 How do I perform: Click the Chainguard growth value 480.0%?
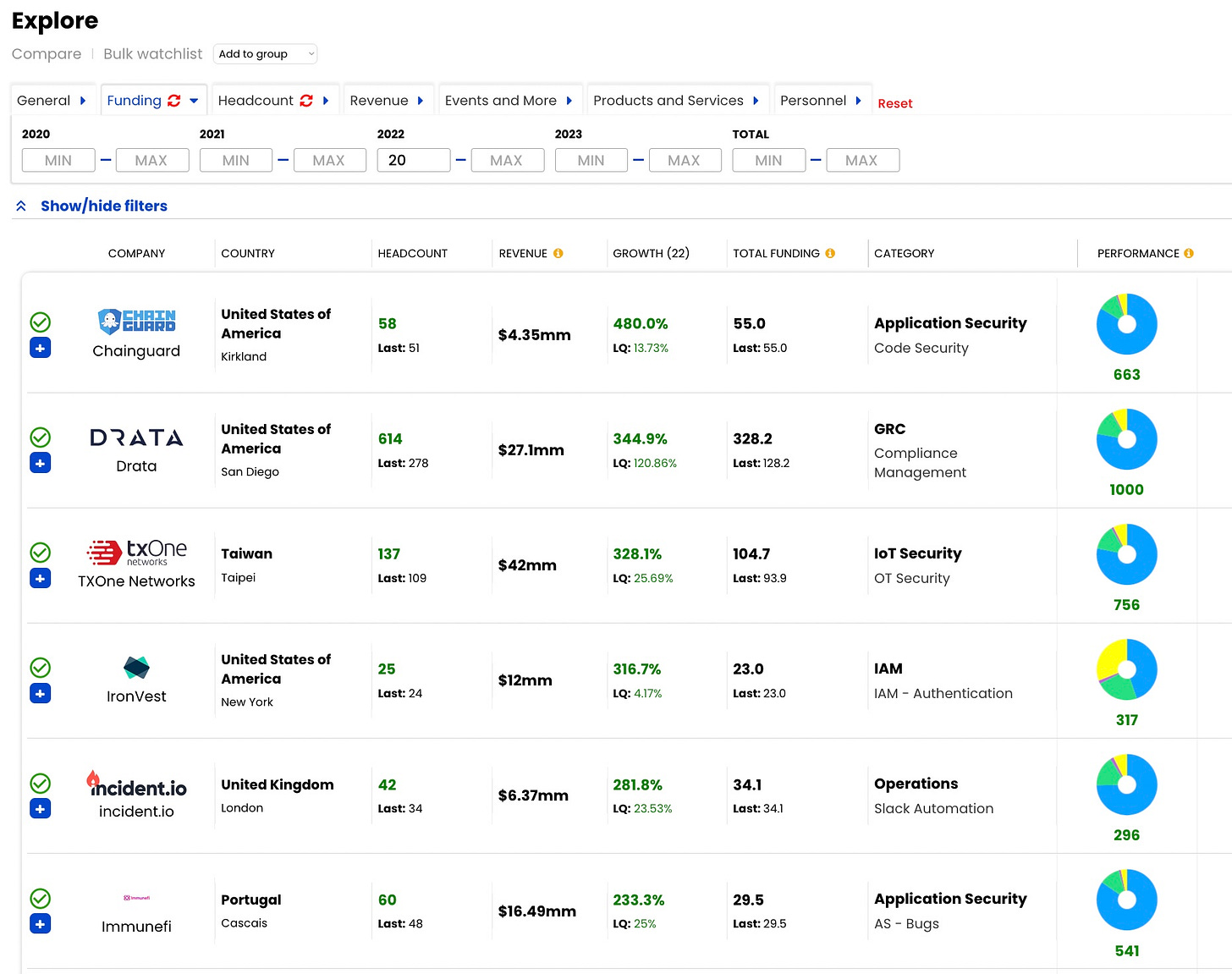pos(641,323)
